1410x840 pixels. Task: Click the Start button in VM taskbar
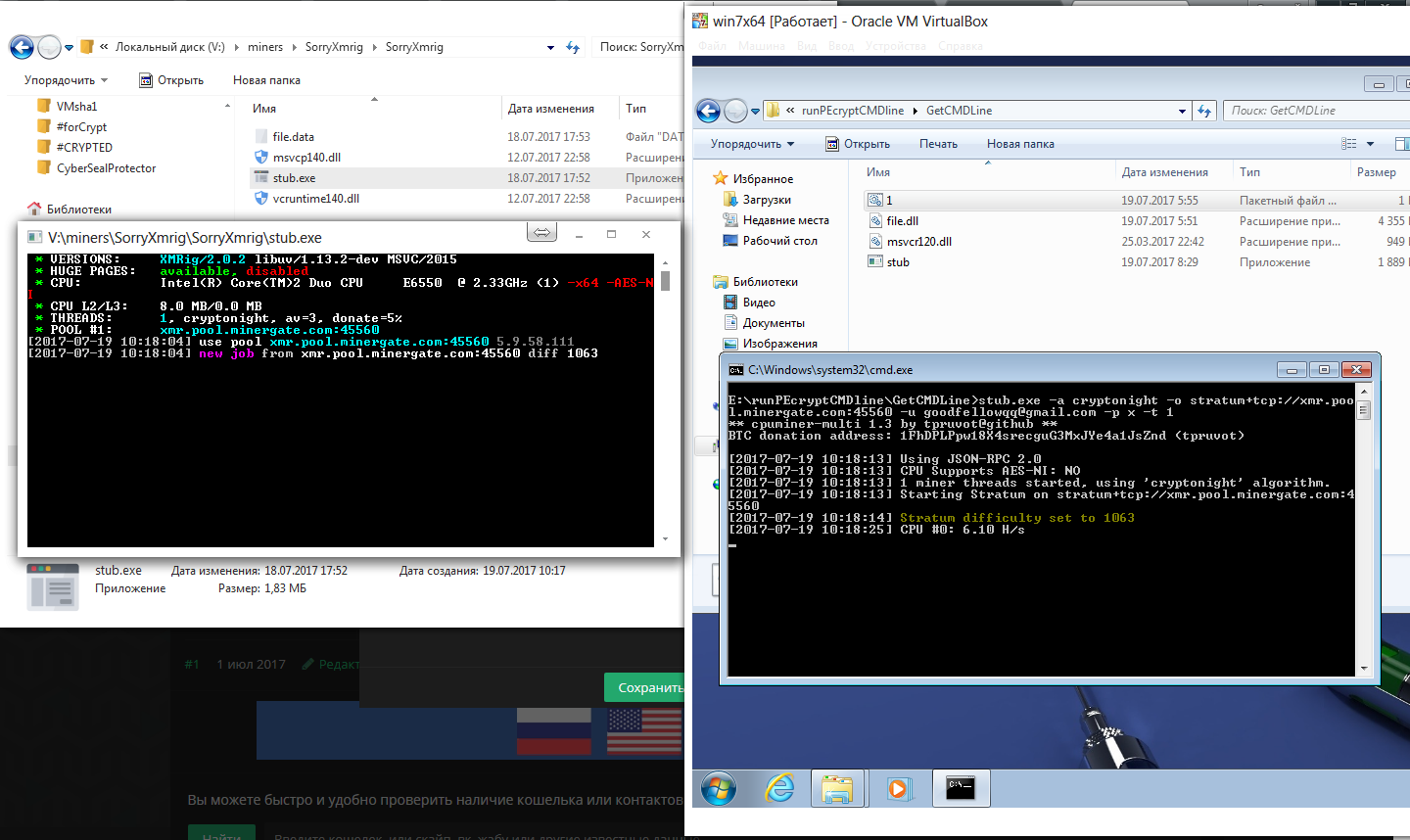[719, 788]
